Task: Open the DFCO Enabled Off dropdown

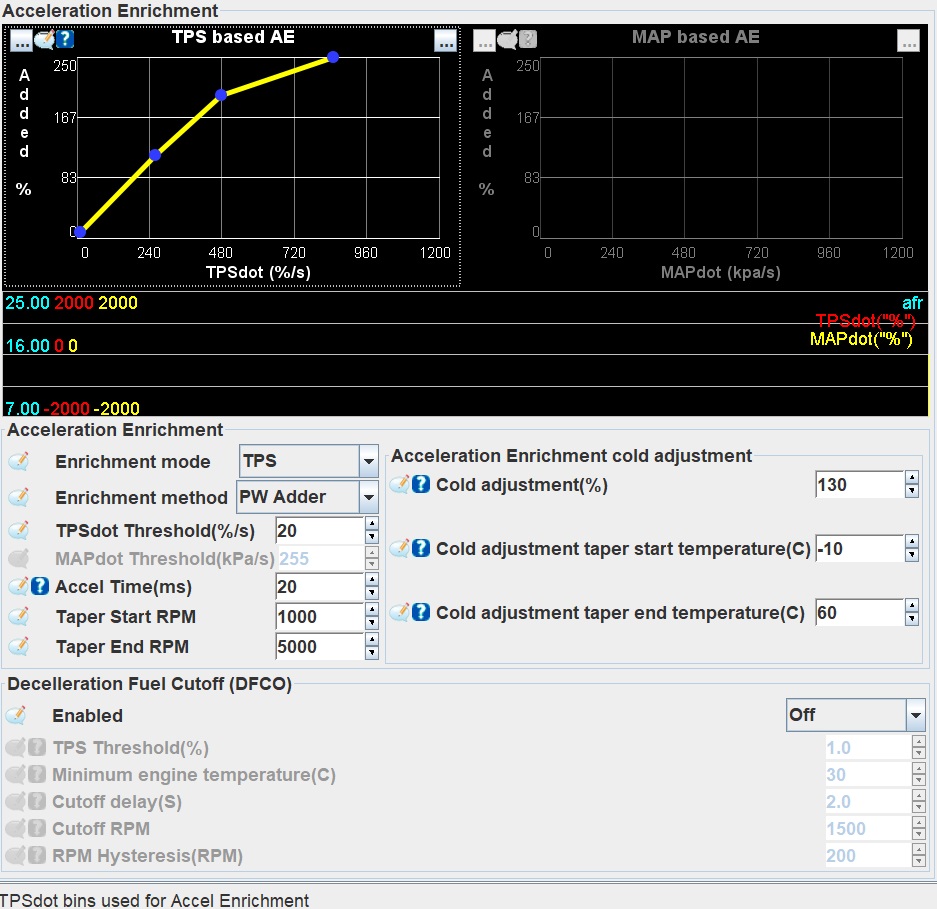Action: [856, 715]
